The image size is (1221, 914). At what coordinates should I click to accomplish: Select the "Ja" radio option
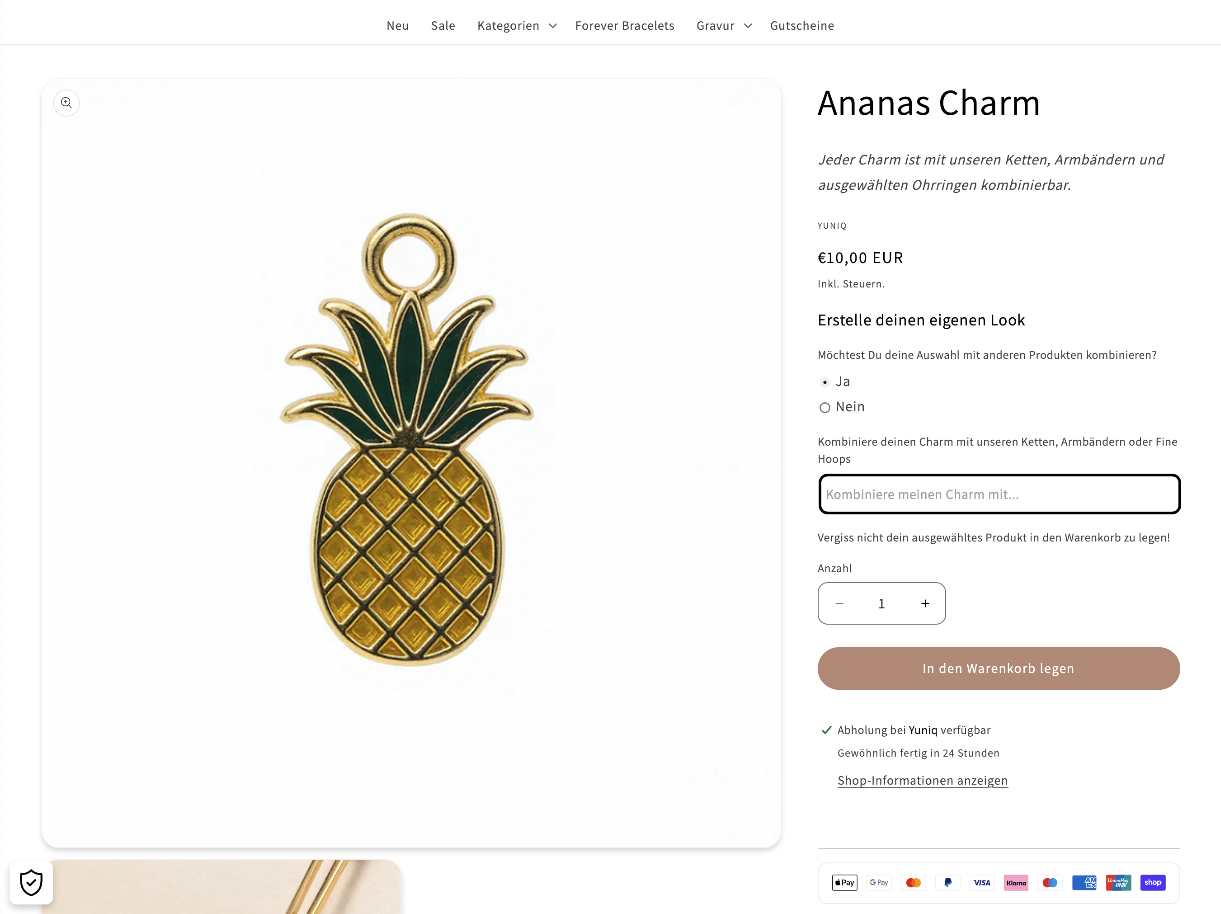pos(825,382)
